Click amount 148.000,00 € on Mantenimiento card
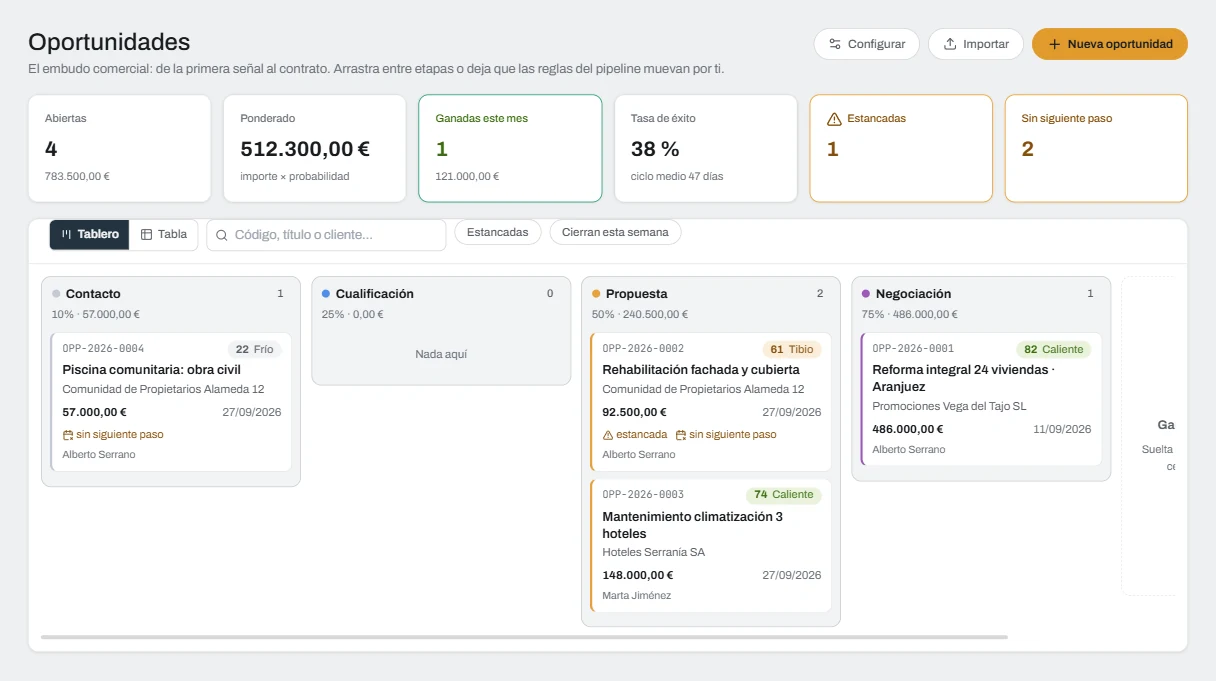This screenshot has width=1216, height=681. (x=638, y=575)
